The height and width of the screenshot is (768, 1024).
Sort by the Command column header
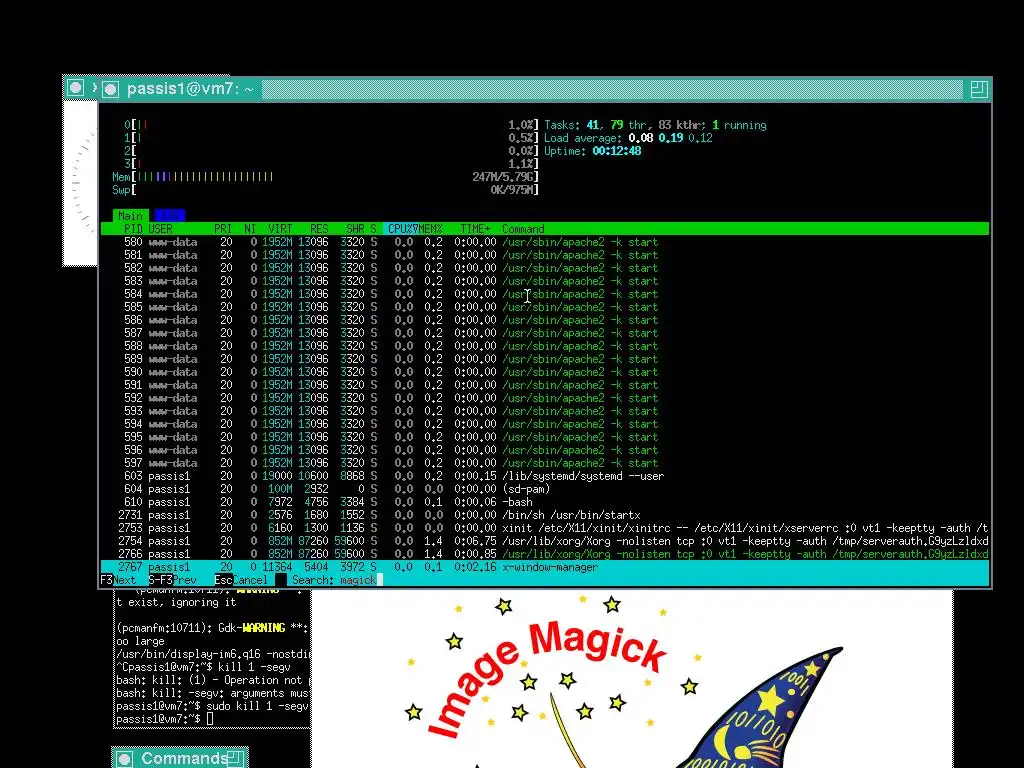[x=523, y=229]
